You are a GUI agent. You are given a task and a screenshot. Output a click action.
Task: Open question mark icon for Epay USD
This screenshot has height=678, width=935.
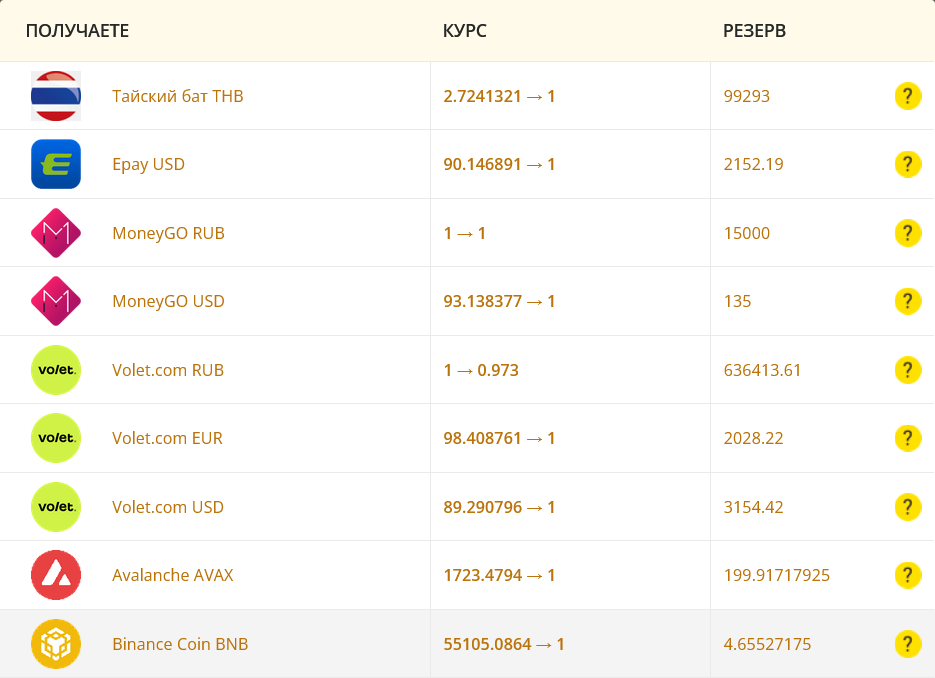(x=908, y=164)
